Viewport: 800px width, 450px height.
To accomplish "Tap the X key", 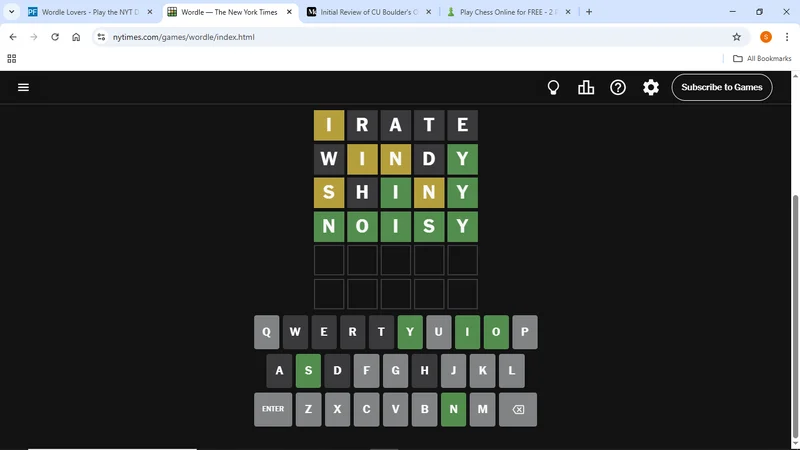I will (x=337, y=409).
